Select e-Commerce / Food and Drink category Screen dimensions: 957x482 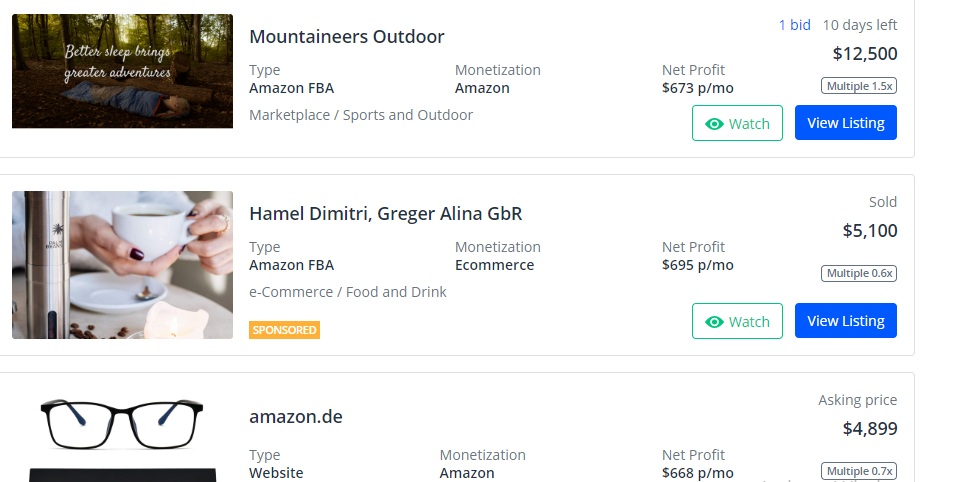coord(347,292)
